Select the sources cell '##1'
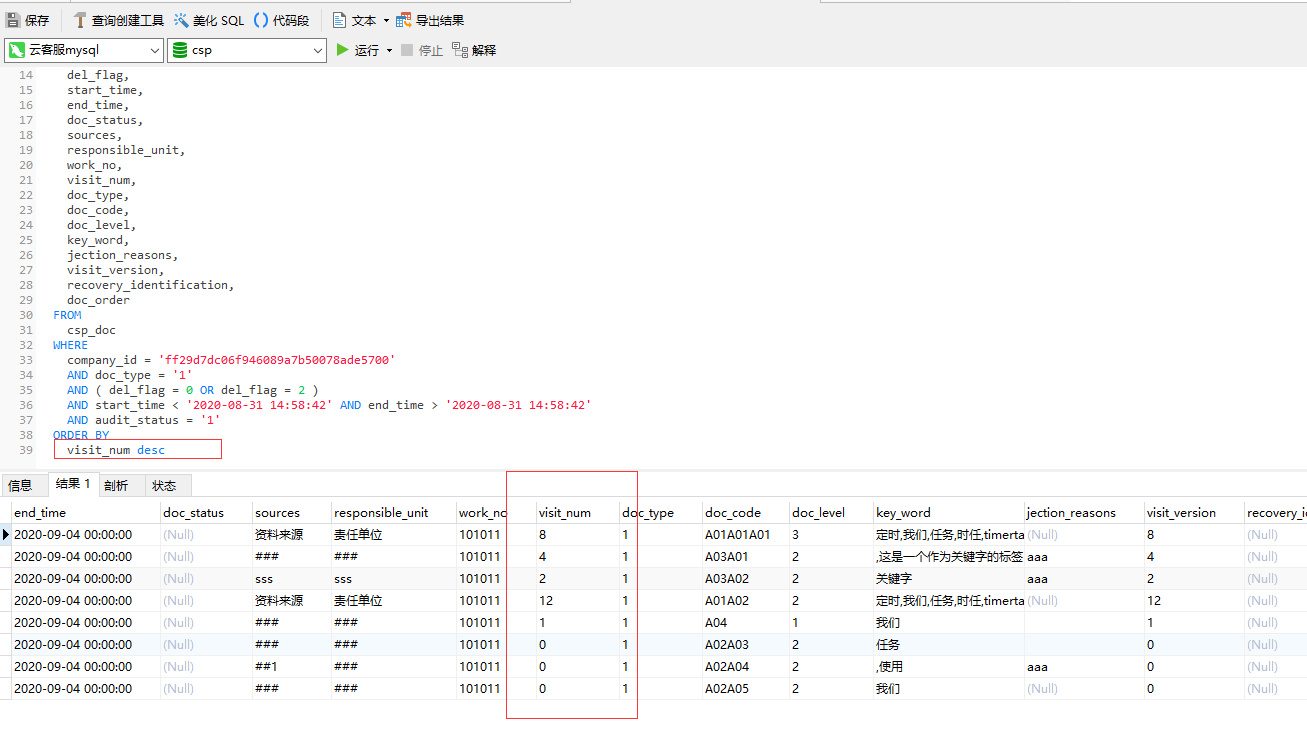The height and width of the screenshot is (735, 1307). click(292, 666)
